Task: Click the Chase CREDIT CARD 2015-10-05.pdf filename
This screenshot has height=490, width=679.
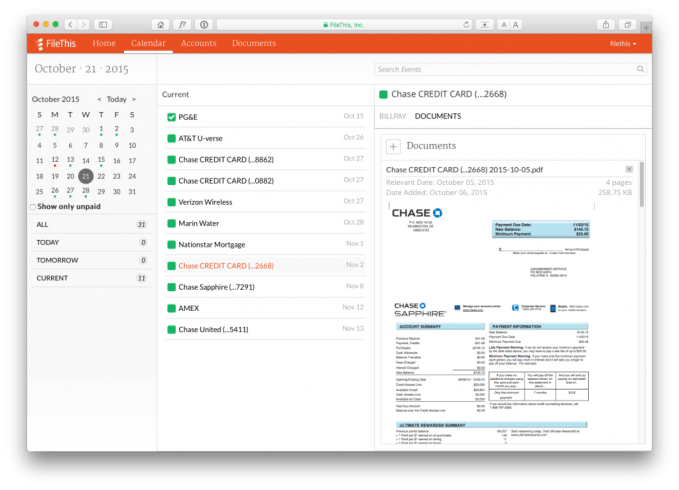Action: 464,170
